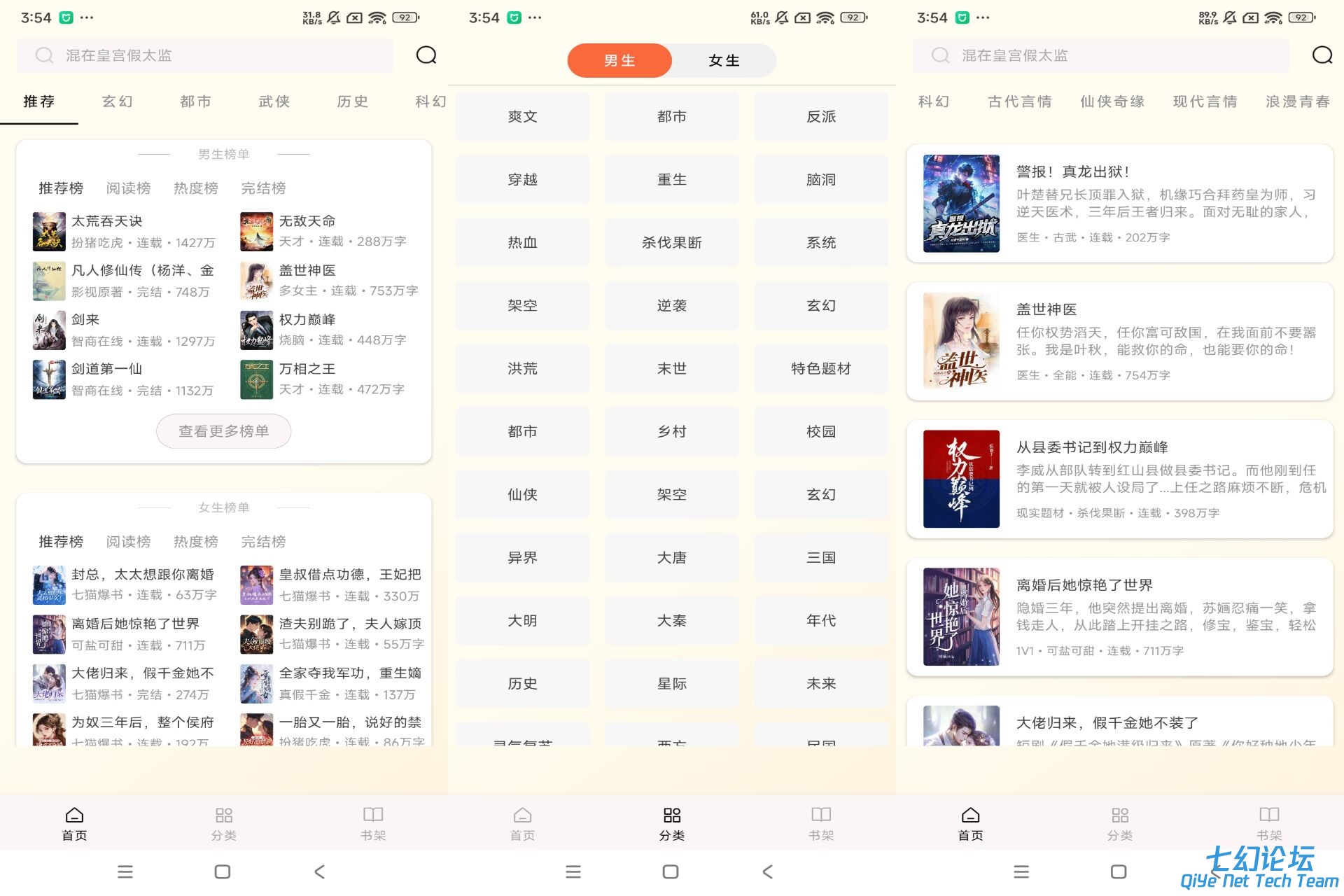Screen dimensions: 1344x896
Task: Choose the 杀伐果断 tag button
Action: point(671,243)
